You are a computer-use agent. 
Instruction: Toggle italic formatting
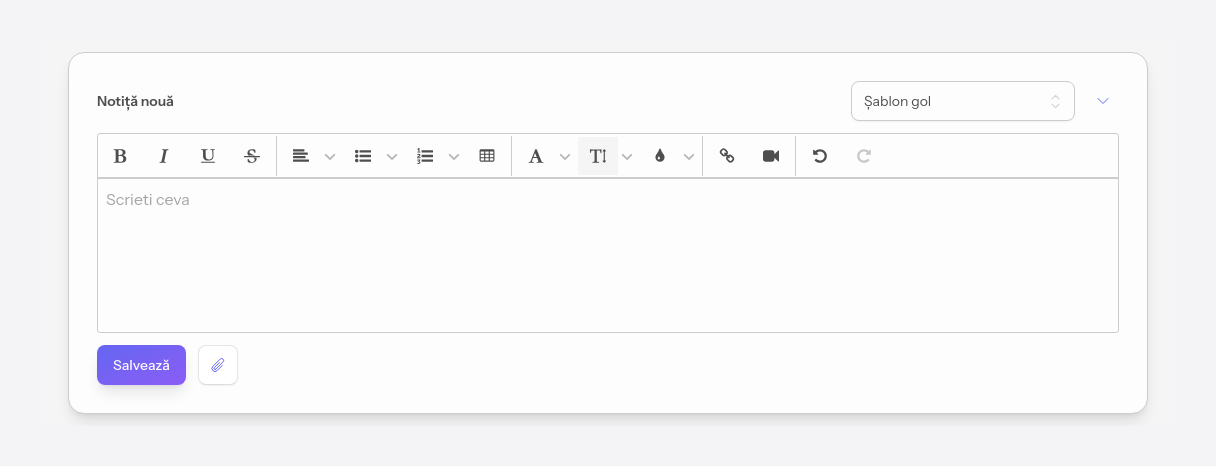[x=164, y=156]
